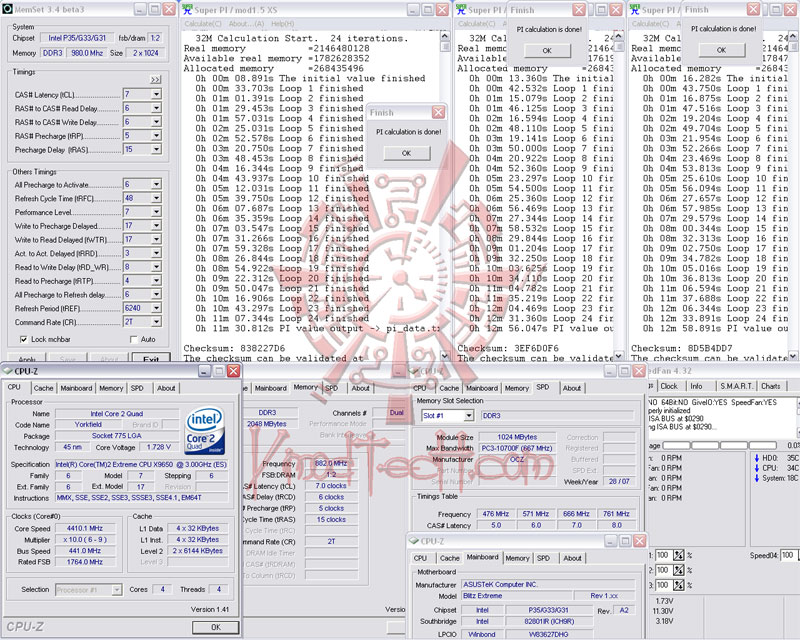Open the RAS# to CAS# Write Delay dropdown

pyautogui.click(x=156, y=122)
